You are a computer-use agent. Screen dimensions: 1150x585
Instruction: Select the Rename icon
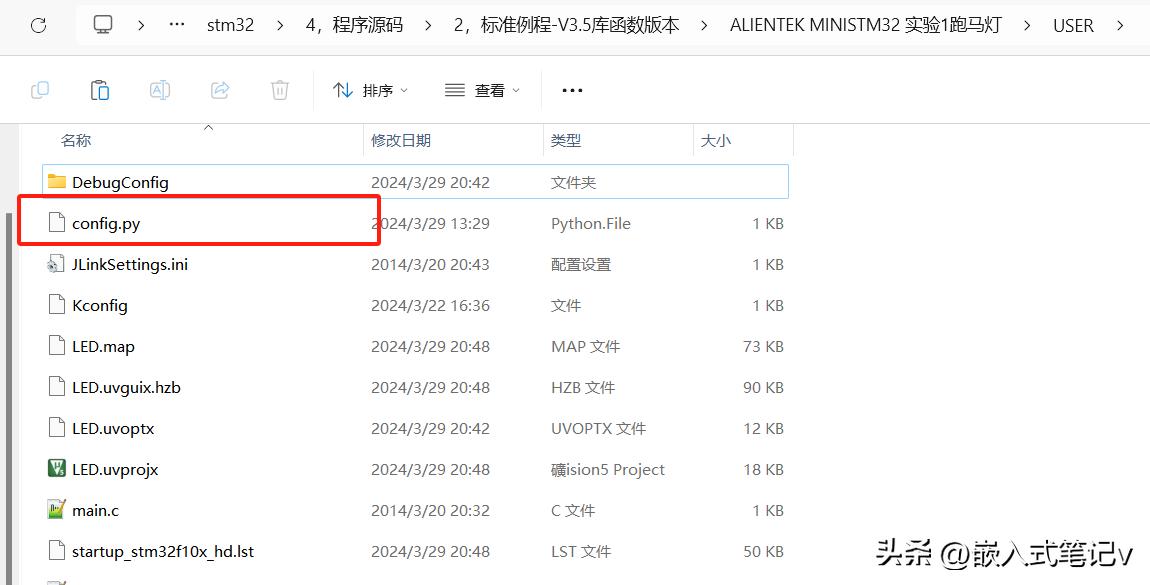(160, 89)
